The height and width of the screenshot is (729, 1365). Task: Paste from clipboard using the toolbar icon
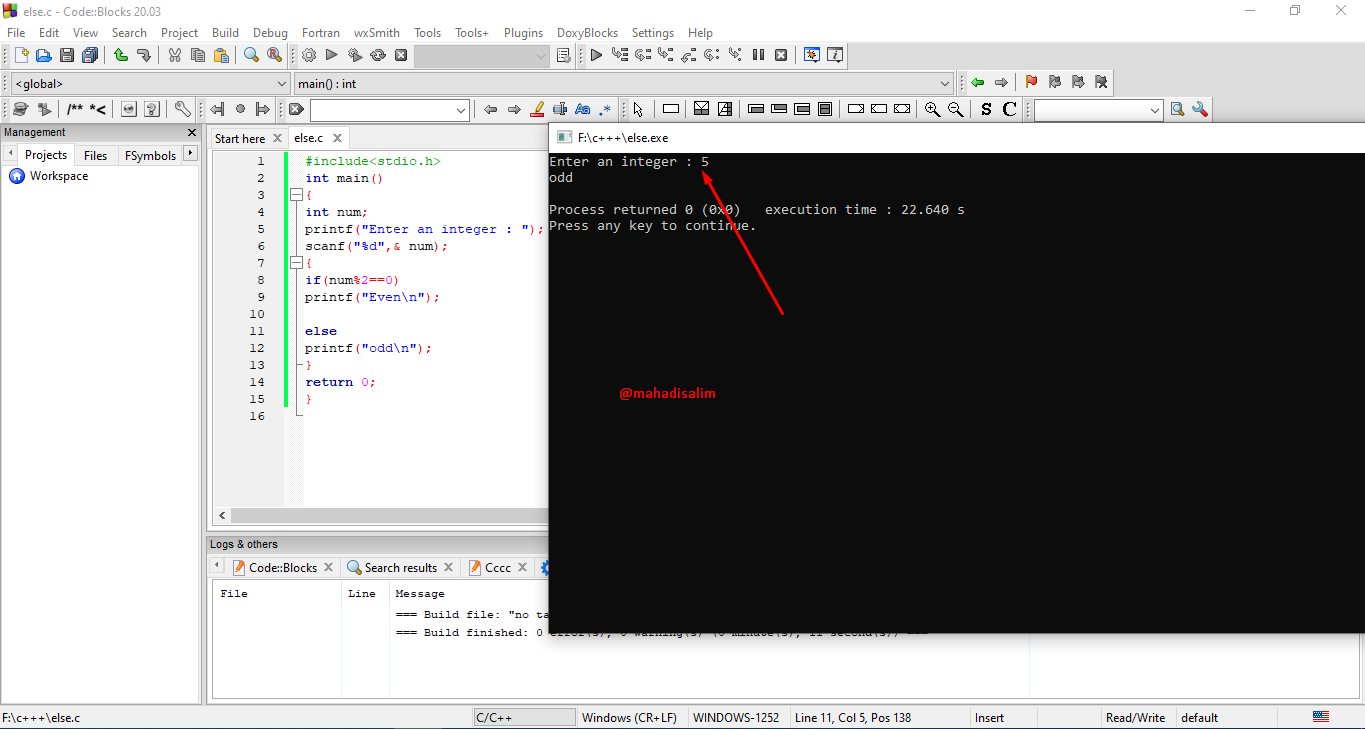[x=220, y=56]
